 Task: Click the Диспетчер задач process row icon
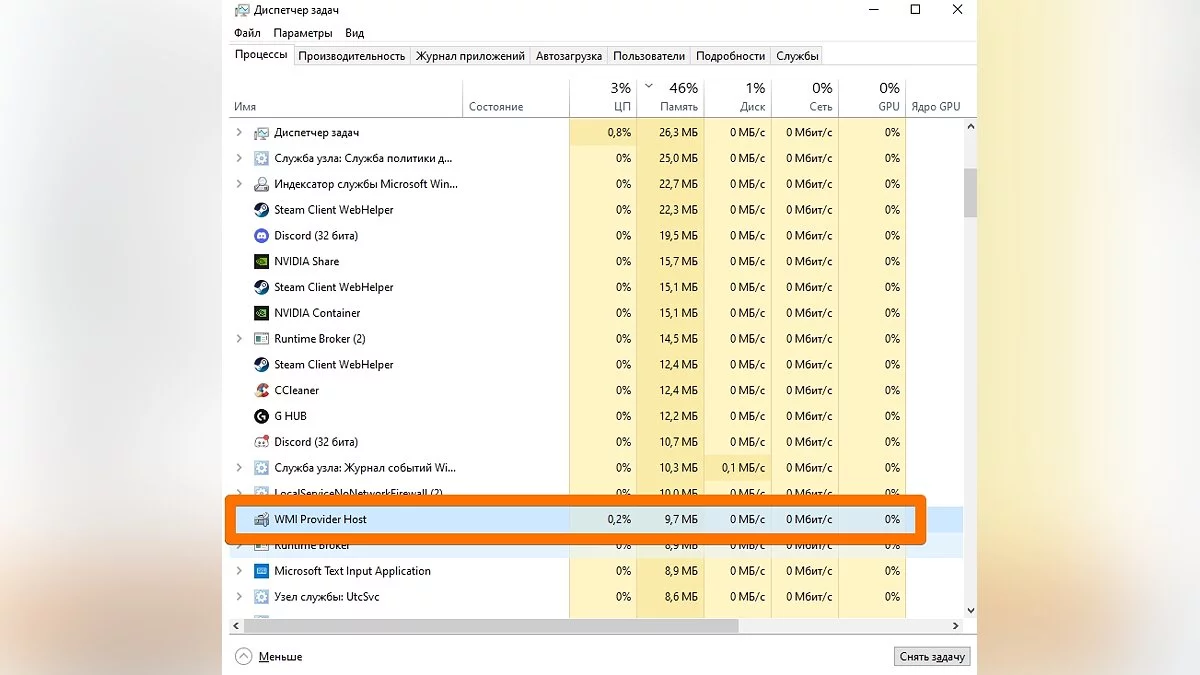coord(261,133)
